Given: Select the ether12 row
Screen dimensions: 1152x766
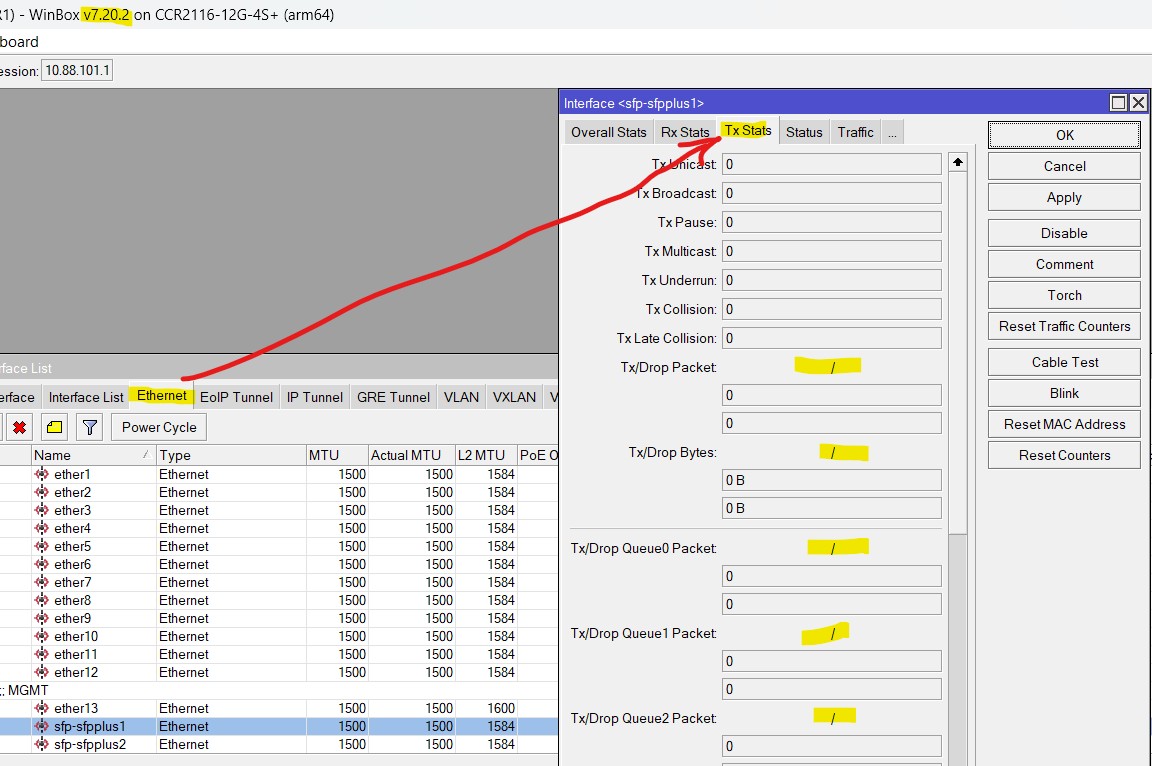Looking at the screenshot, I should (x=279, y=672).
